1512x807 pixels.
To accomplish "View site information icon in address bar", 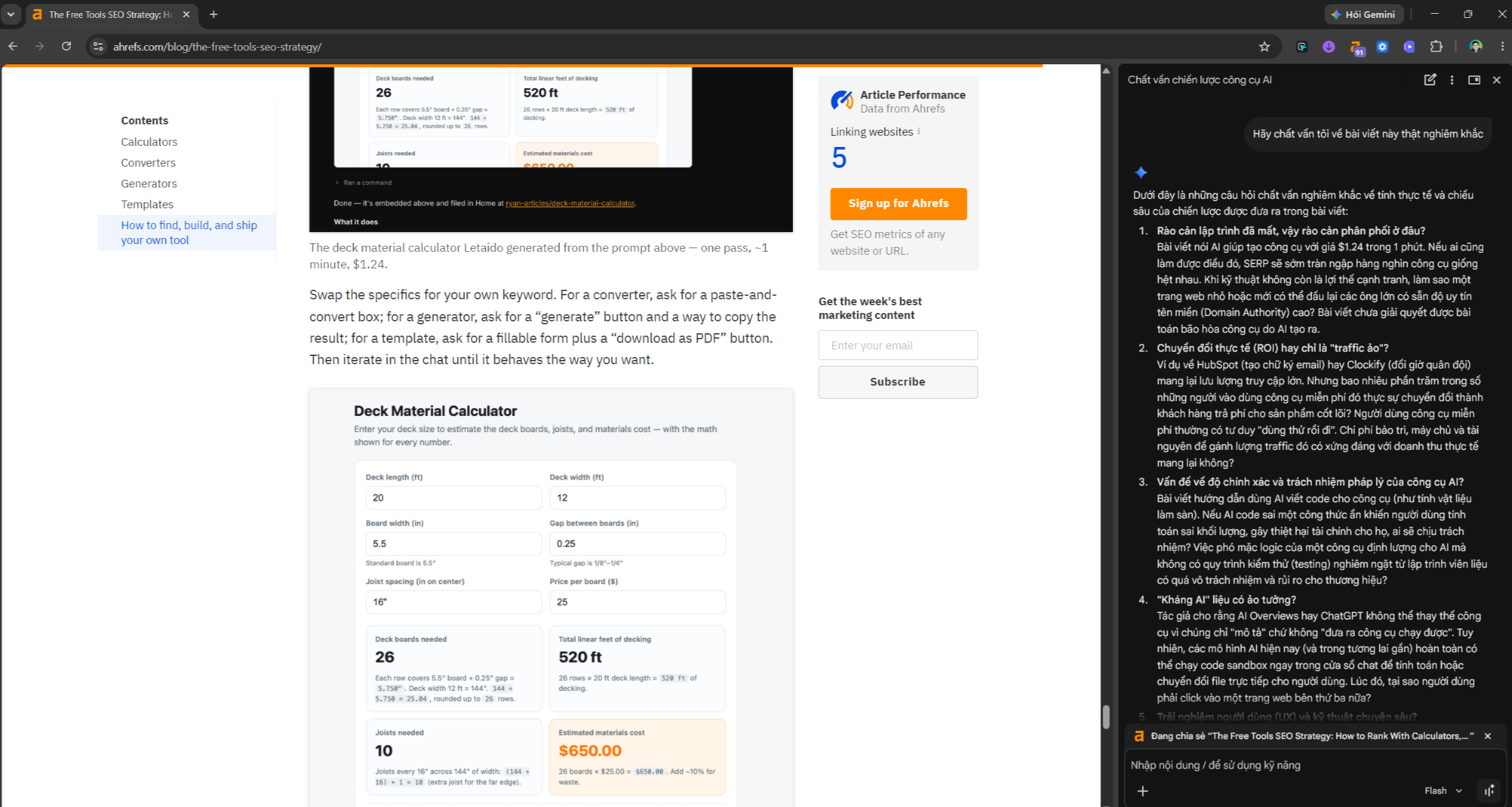I will (x=98, y=46).
